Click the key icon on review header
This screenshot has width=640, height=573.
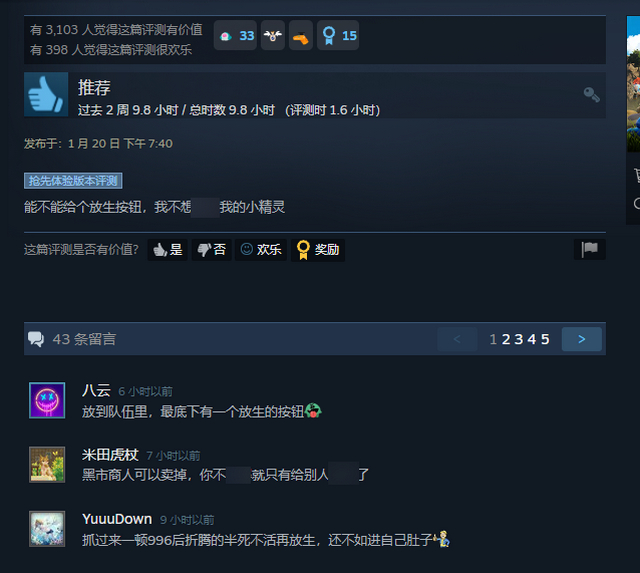[591, 94]
